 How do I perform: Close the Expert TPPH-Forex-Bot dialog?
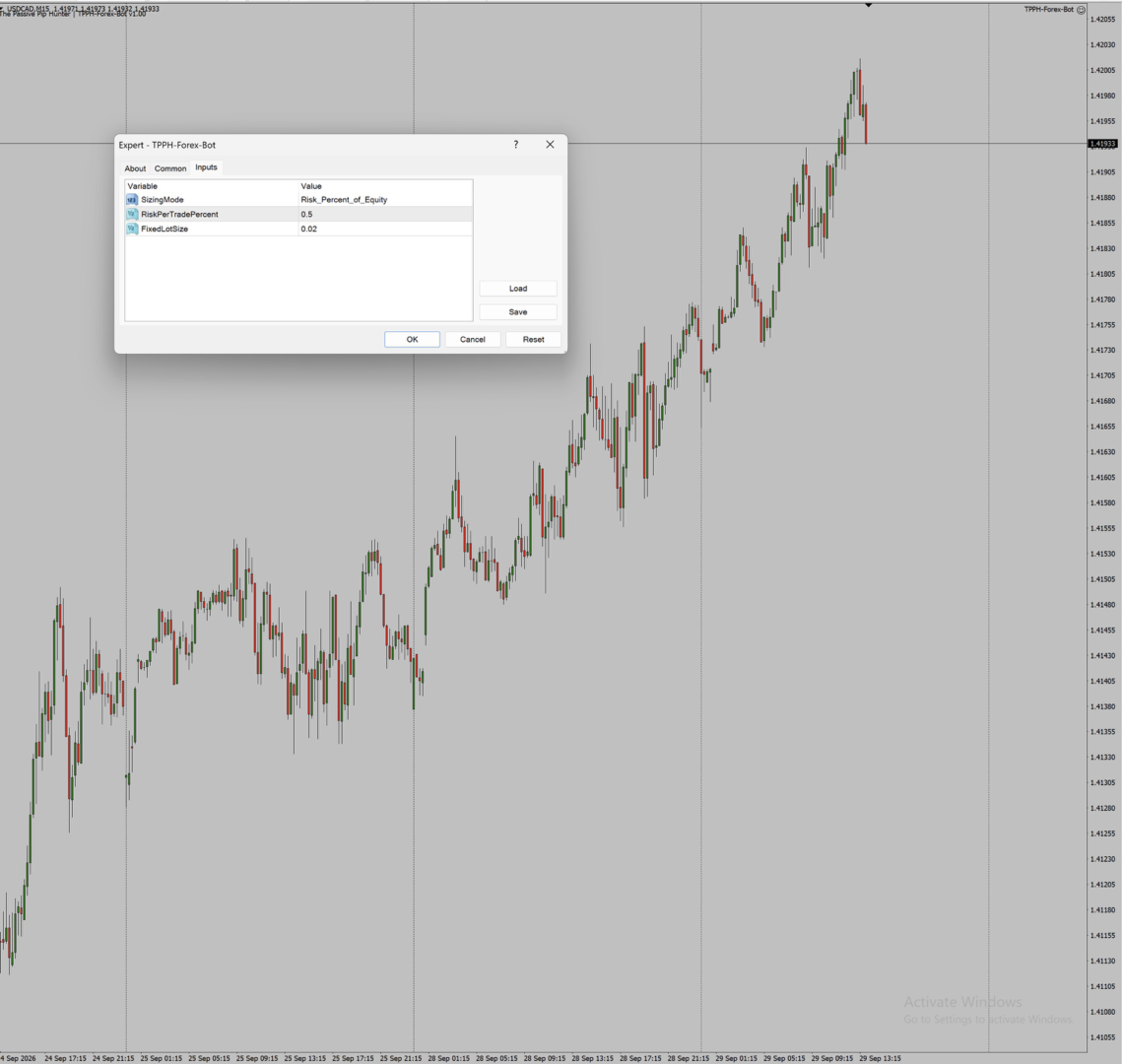coord(550,145)
